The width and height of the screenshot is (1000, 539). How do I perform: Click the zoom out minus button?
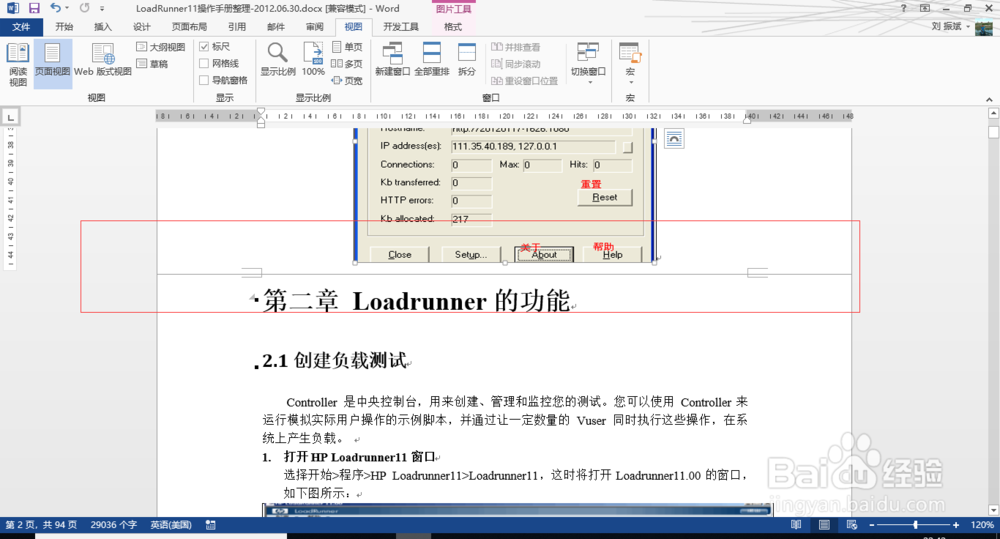pyautogui.click(x=872, y=525)
